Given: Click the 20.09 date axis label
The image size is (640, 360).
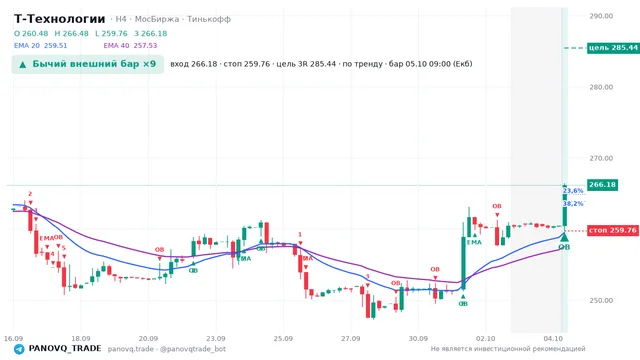Looking at the screenshot, I should (x=148, y=338).
